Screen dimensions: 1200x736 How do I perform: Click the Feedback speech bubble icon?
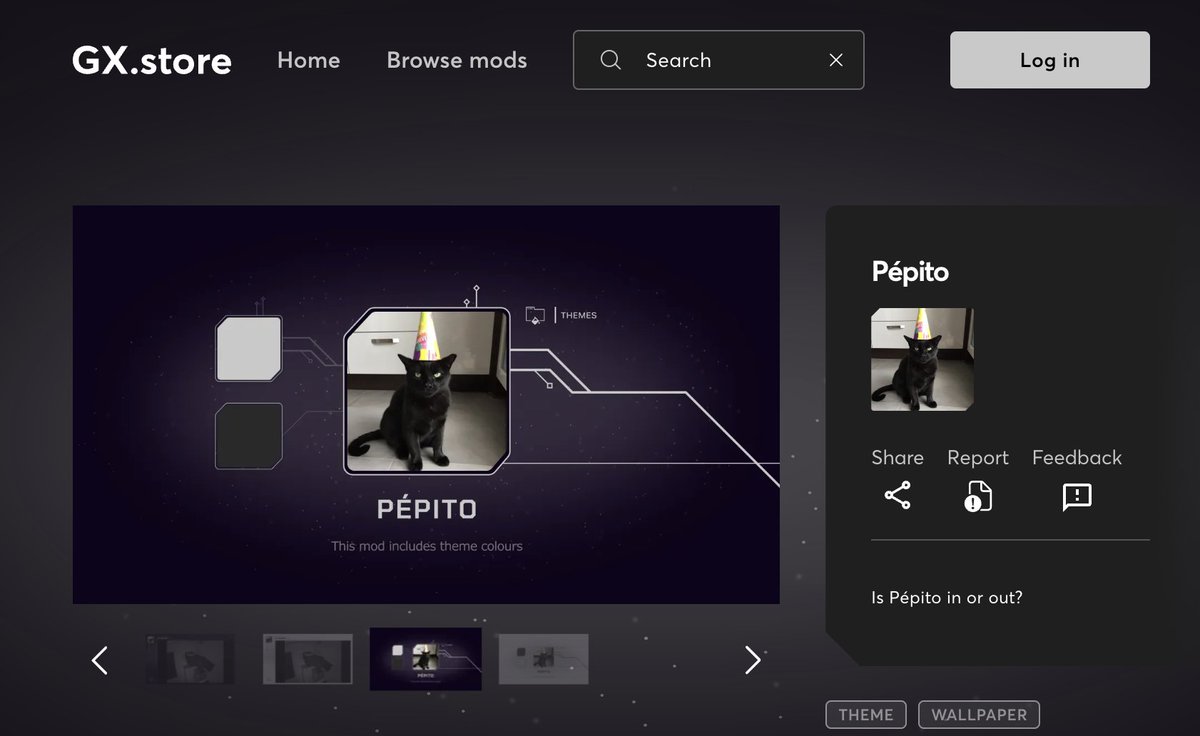(x=1077, y=497)
